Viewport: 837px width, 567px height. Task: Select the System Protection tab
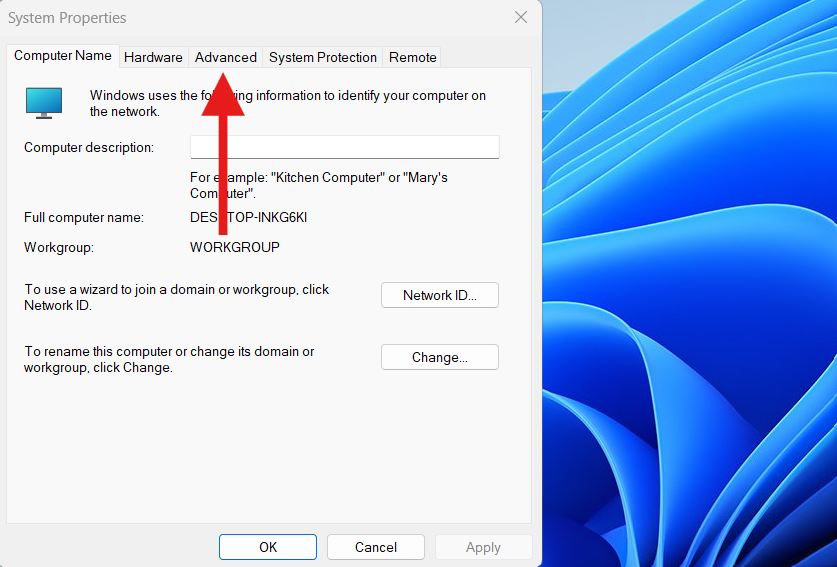coord(322,57)
